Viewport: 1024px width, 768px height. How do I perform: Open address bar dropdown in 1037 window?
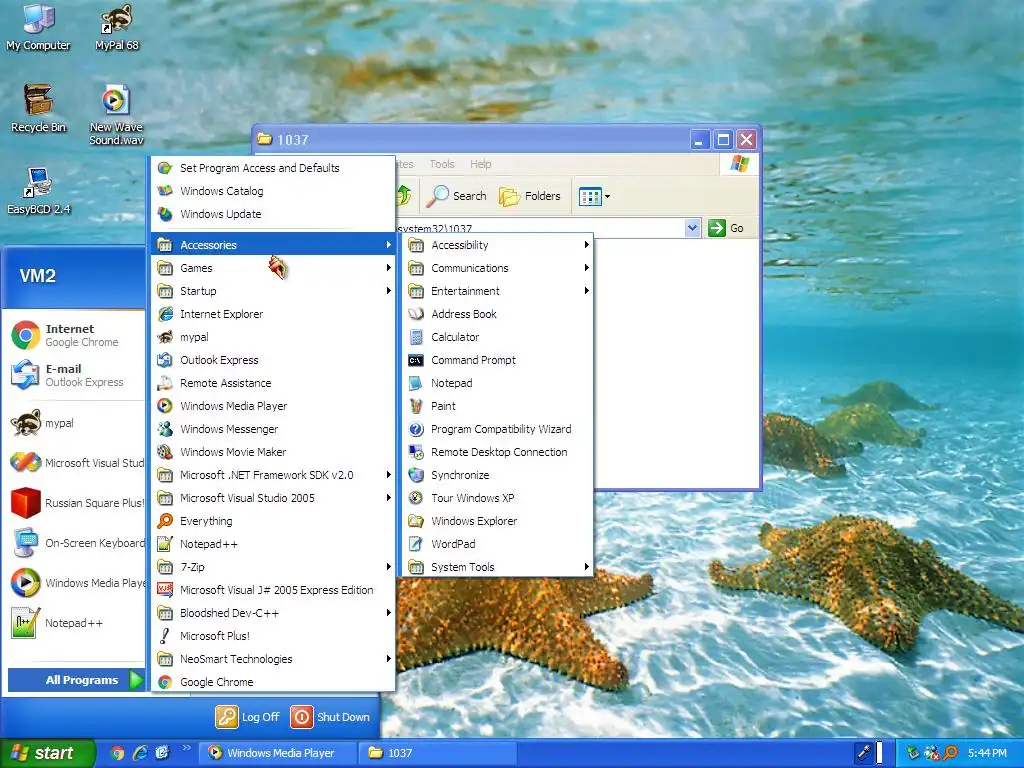[x=692, y=228]
